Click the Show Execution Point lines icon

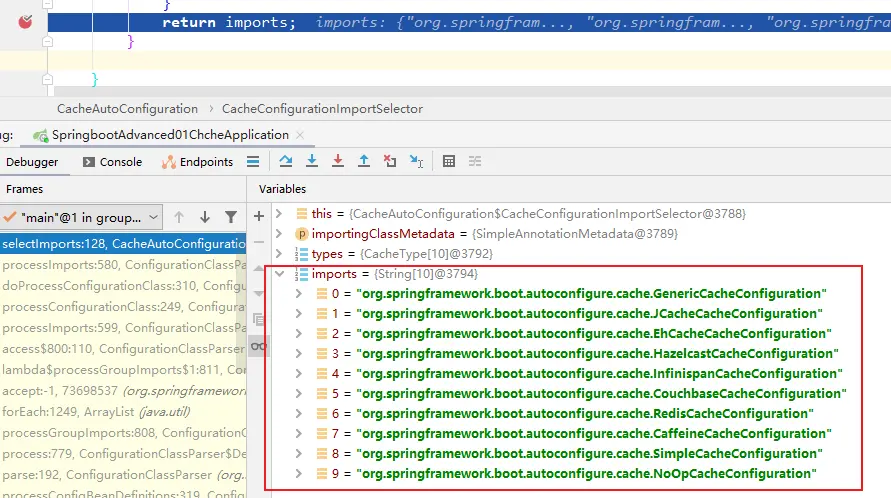[253, 162]
